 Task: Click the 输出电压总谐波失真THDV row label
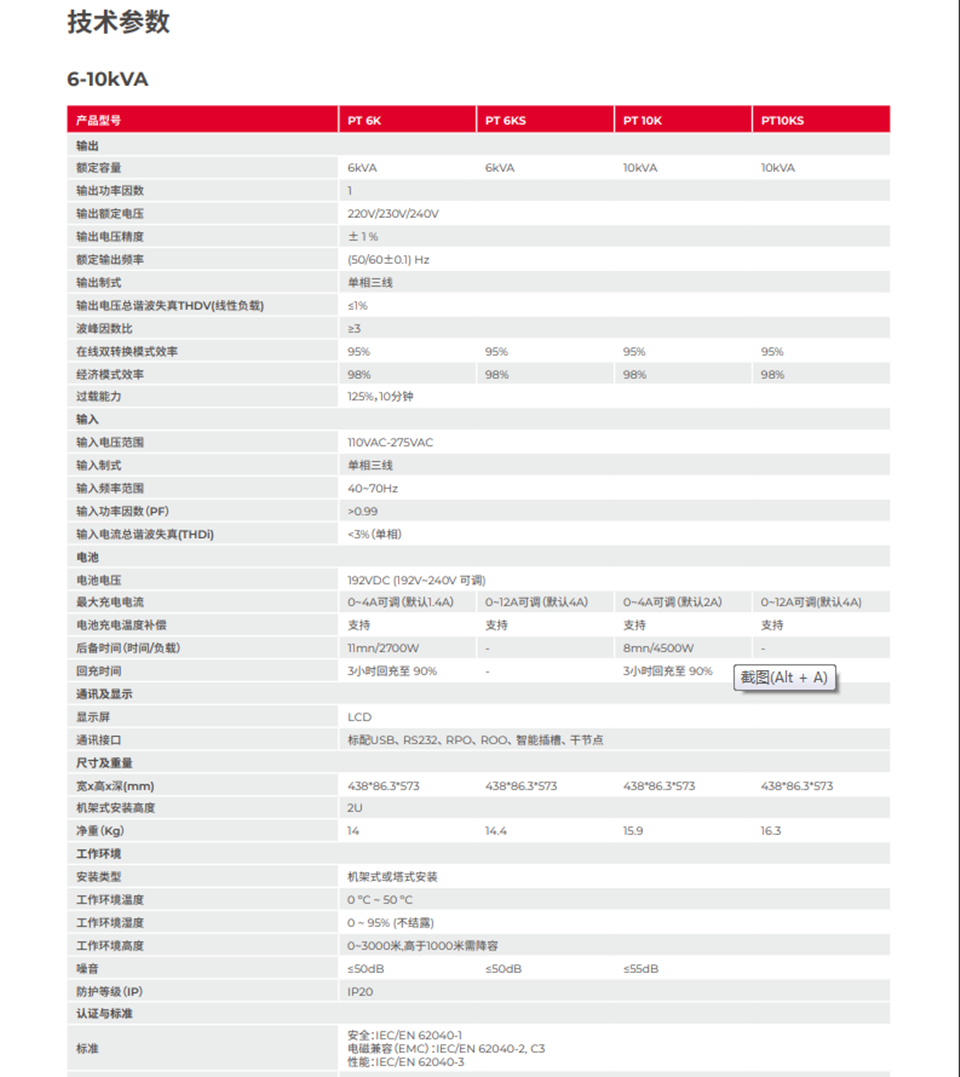click(x=170, y=306)
